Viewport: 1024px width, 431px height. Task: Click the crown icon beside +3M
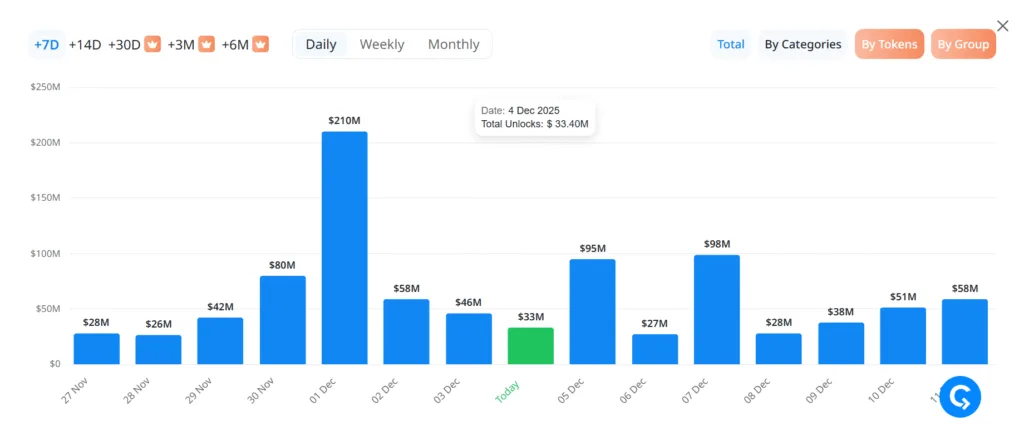[207, 44]
